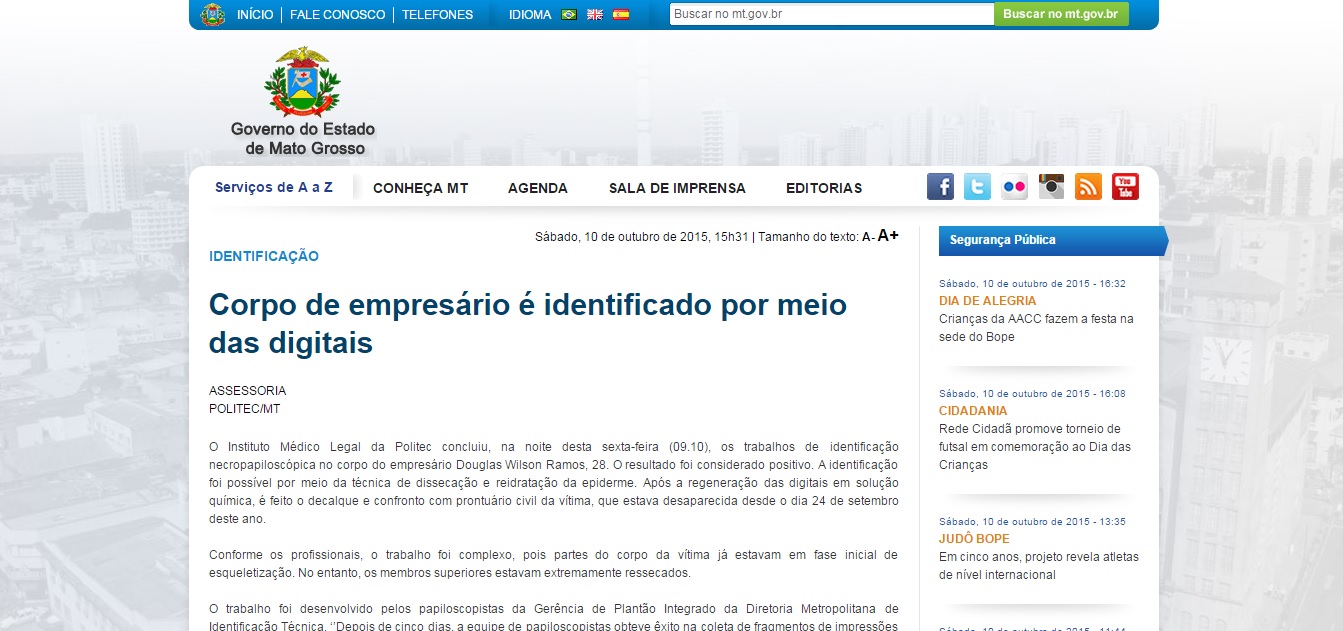Open the EDITORIAS menu
The width and height of the screenshot is (1343, 631).
[x=824, y=188]
